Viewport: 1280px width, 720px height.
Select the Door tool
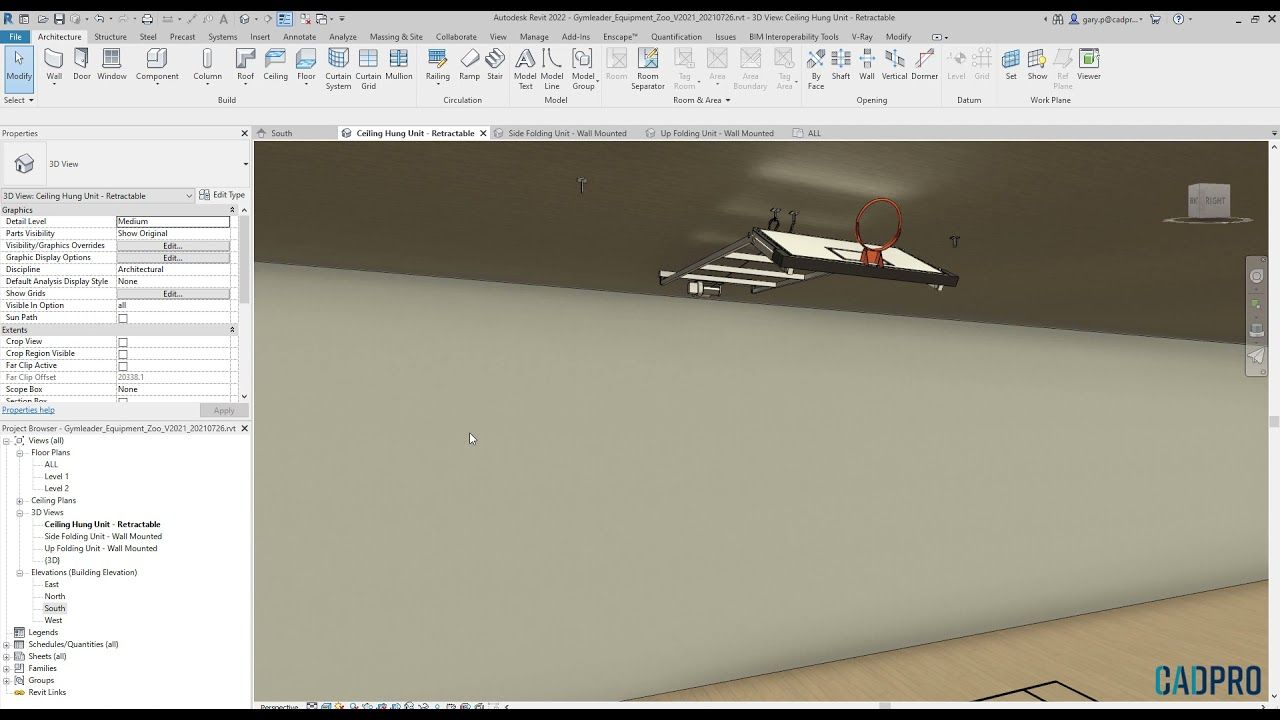click(82, 65)
